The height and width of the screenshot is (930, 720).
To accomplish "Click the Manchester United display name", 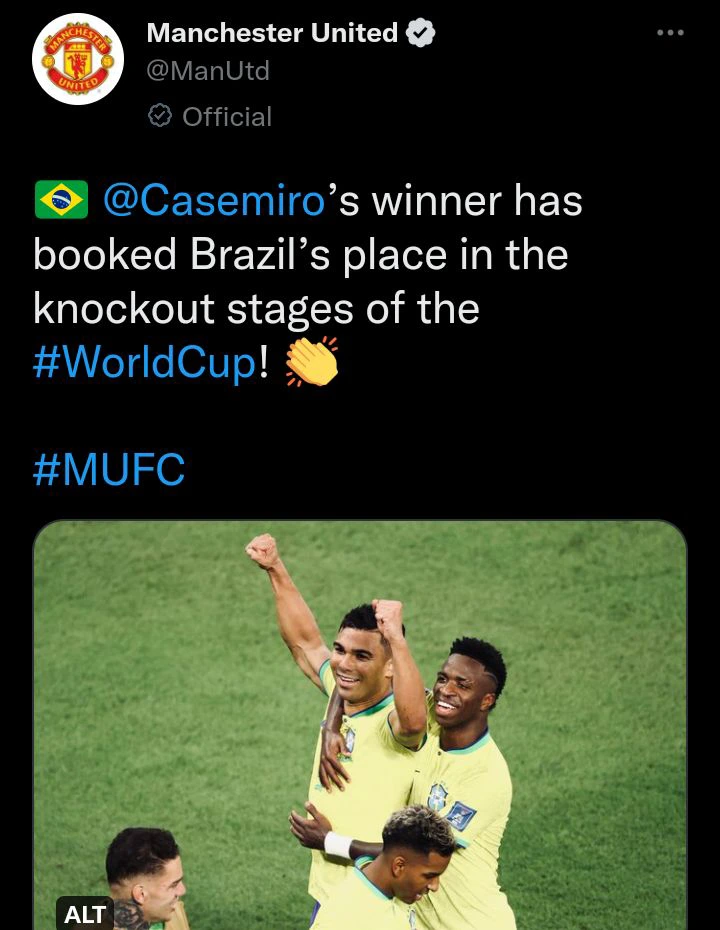I will coord(272,33).
